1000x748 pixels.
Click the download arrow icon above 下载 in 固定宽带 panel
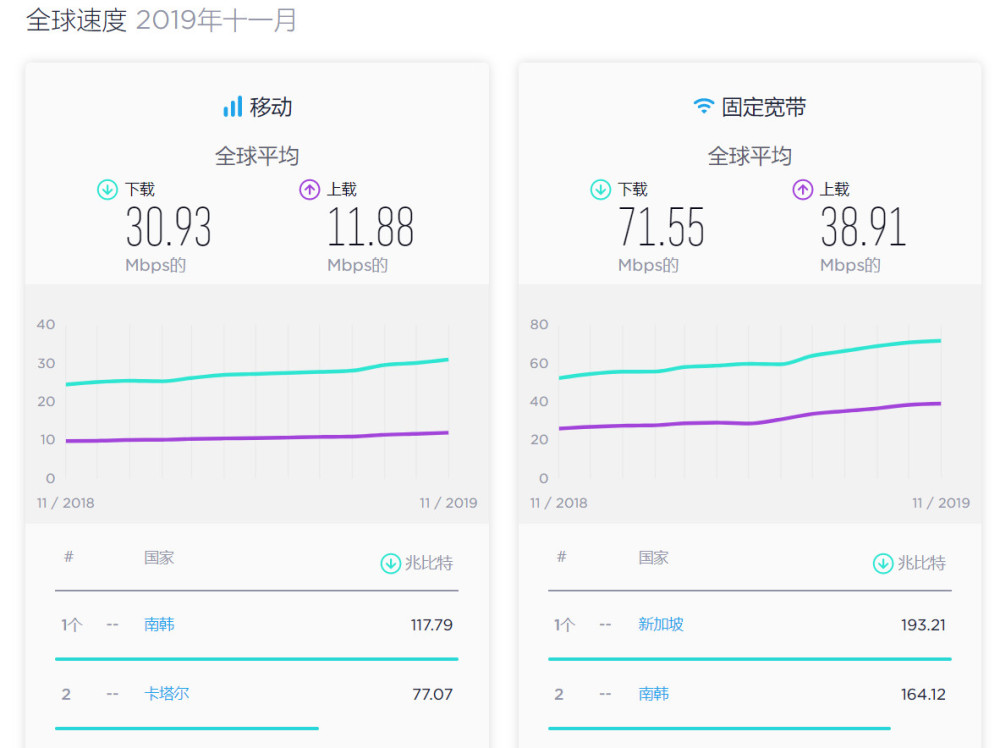tap(600, 189)
